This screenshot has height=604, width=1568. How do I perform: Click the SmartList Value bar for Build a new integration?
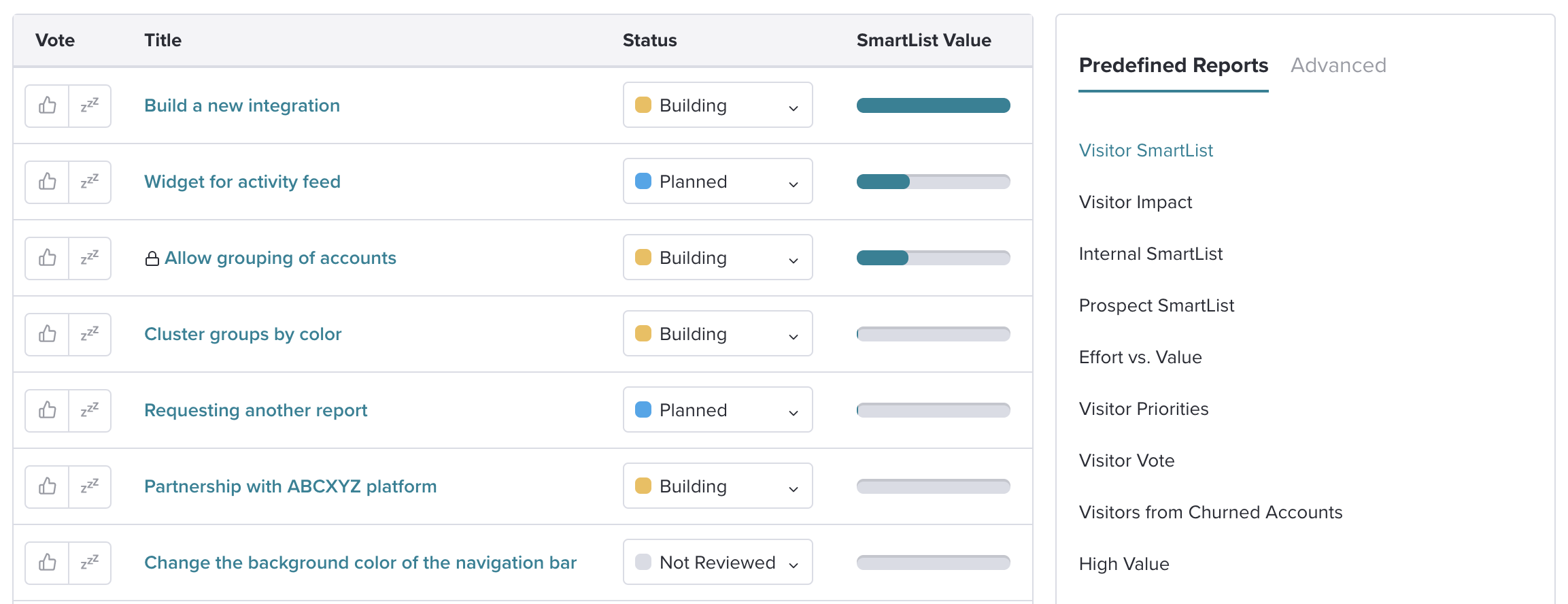[933, 105]
